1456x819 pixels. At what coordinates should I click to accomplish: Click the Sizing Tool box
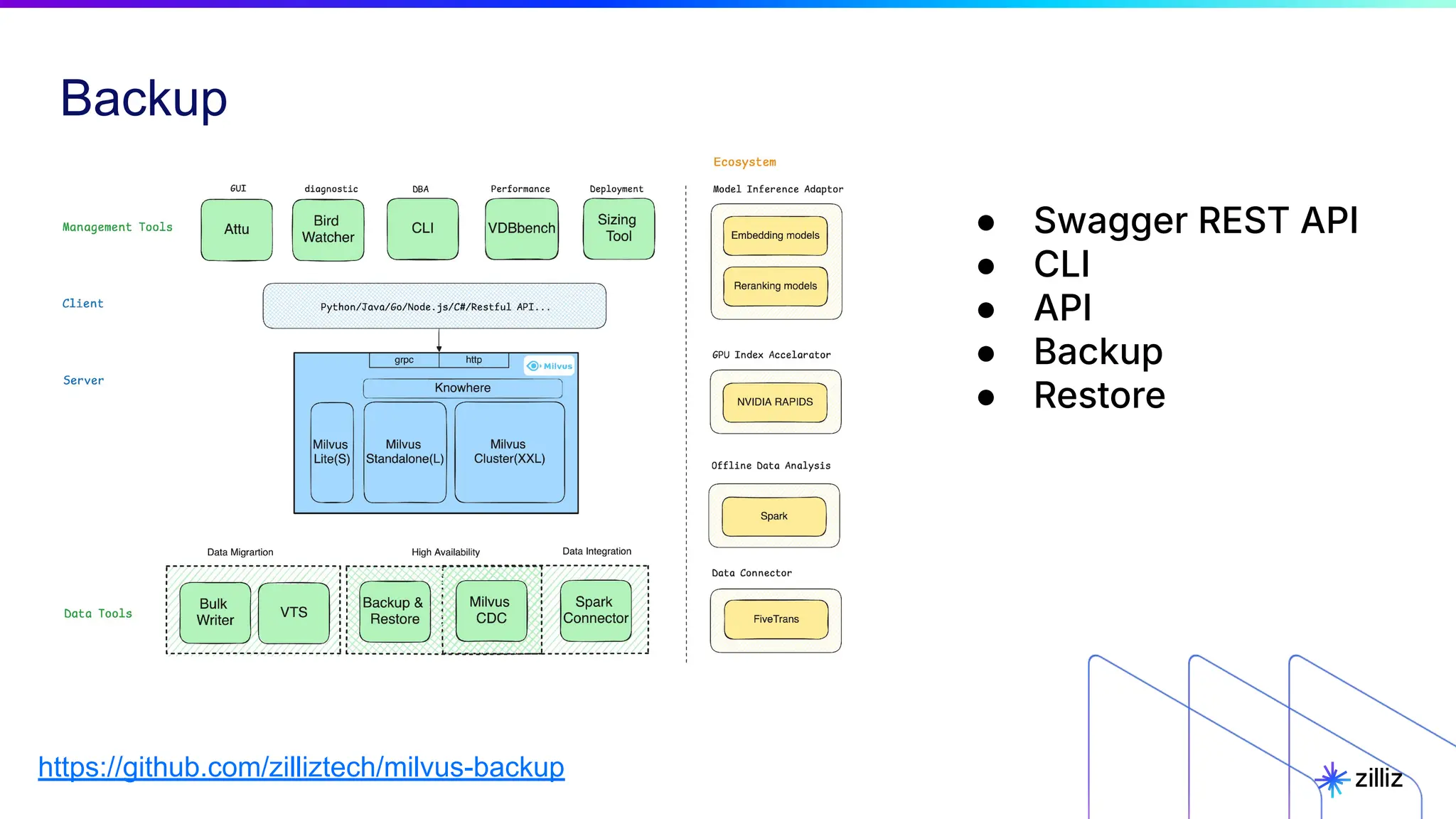pos(618,229)
